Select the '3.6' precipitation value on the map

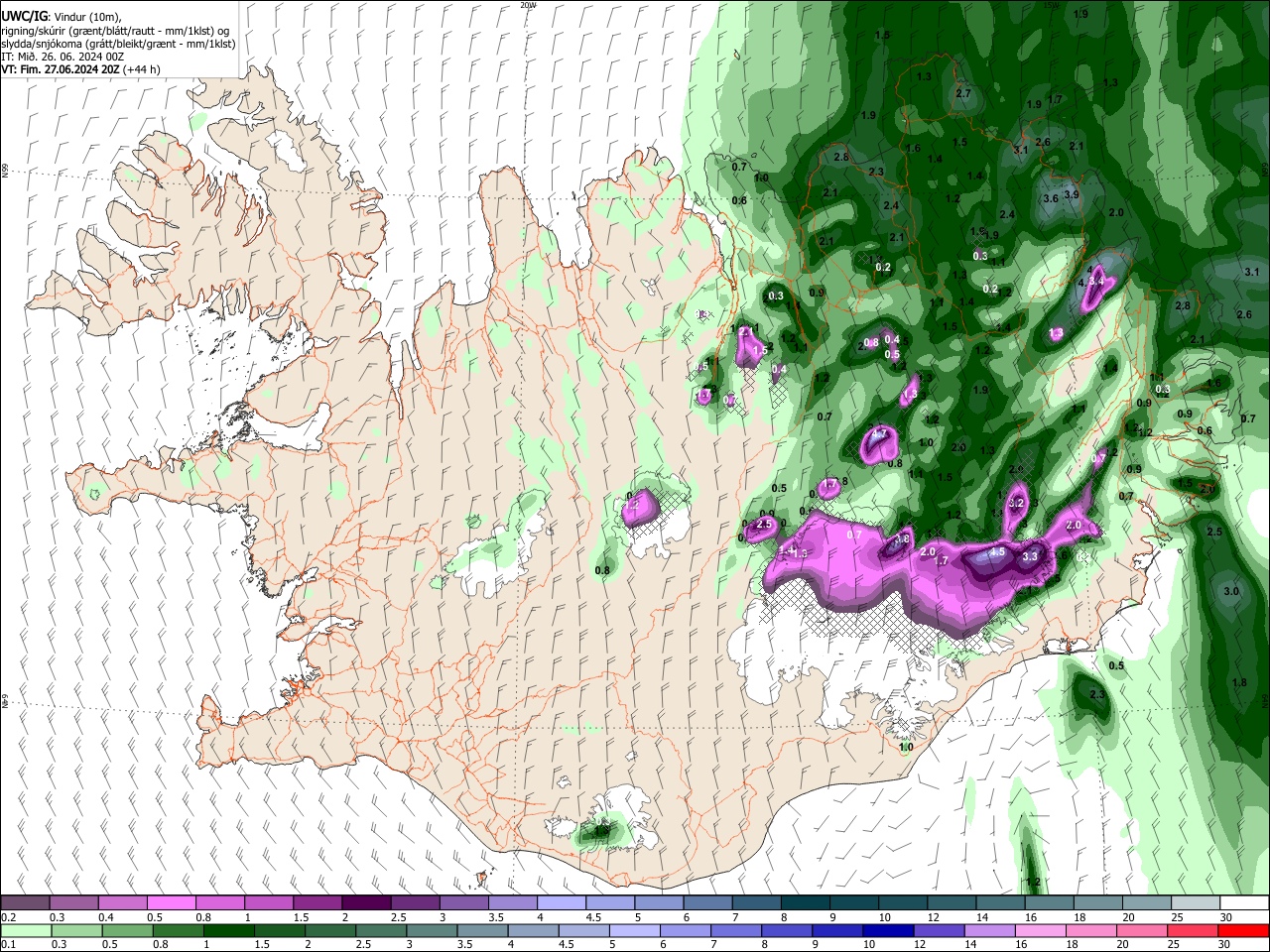click(x=1051, y=198)
